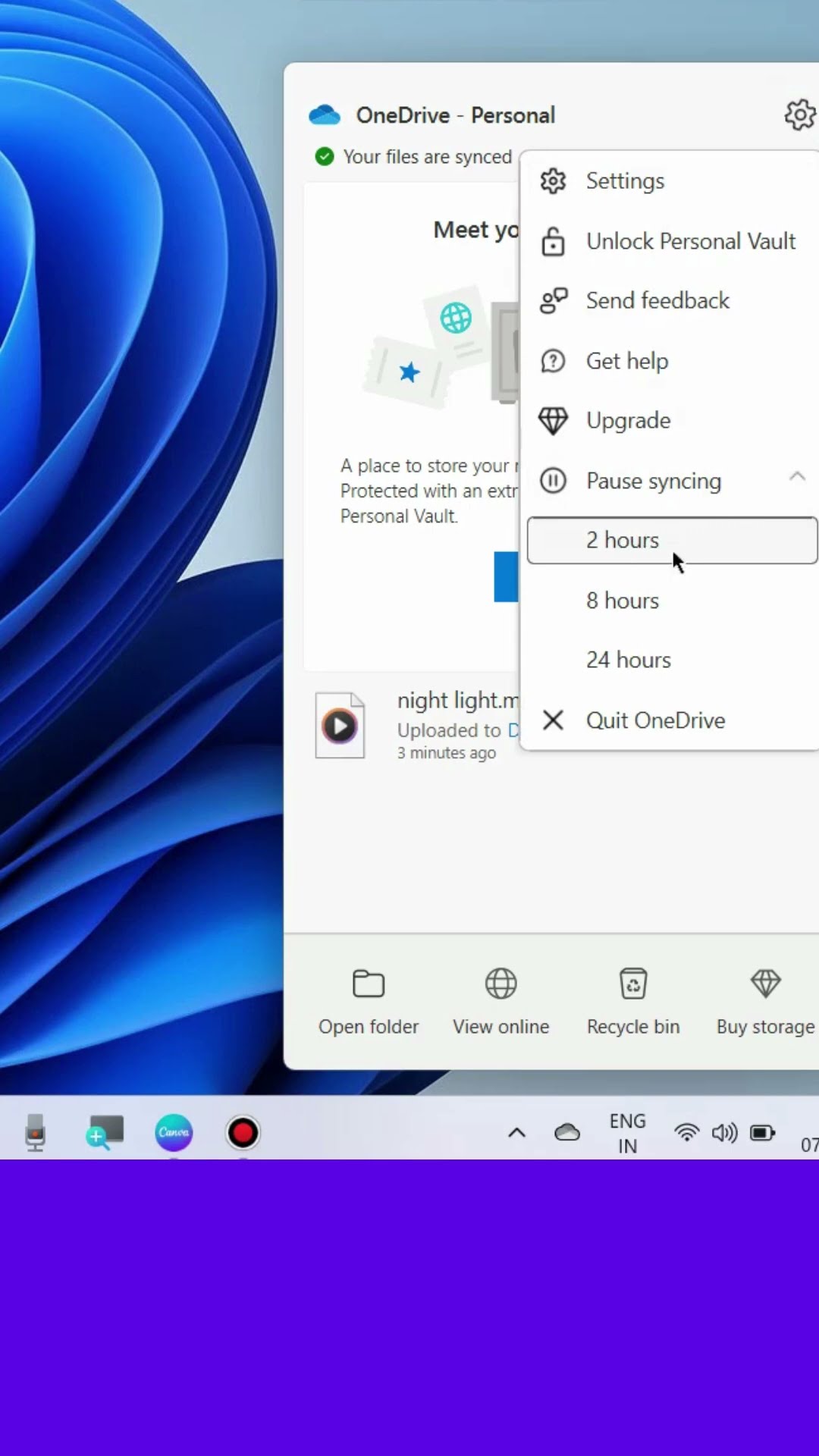Screen dimensions: 819x1456
Task: Open the OneDrive gear settings icon
Action: [800, 115]
